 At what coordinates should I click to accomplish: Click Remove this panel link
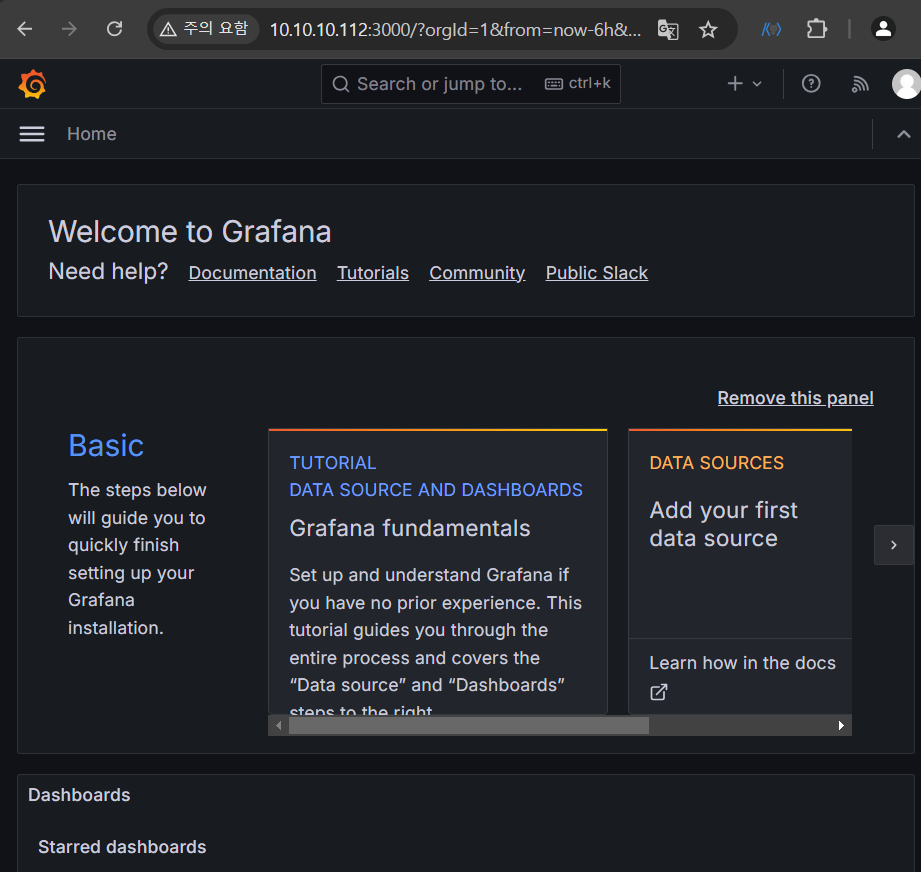coord(795,398)
